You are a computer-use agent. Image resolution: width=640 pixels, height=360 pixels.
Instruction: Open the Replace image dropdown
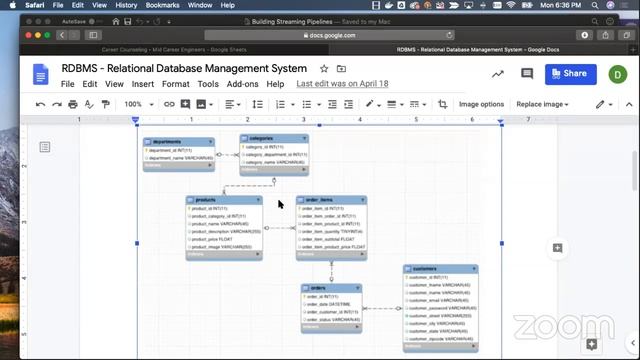tap(542, 104)
